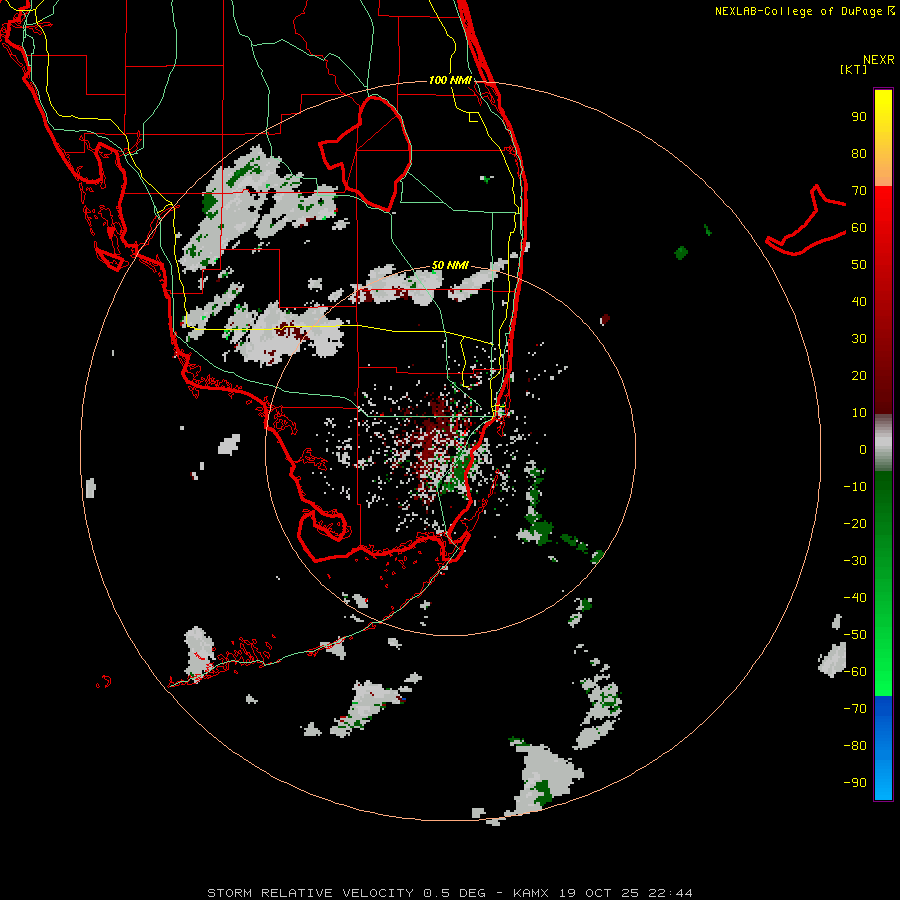This screenshot has width=900, height=900.
Task: Click the 10 value on the velocity scale
Action: (859, 413)
